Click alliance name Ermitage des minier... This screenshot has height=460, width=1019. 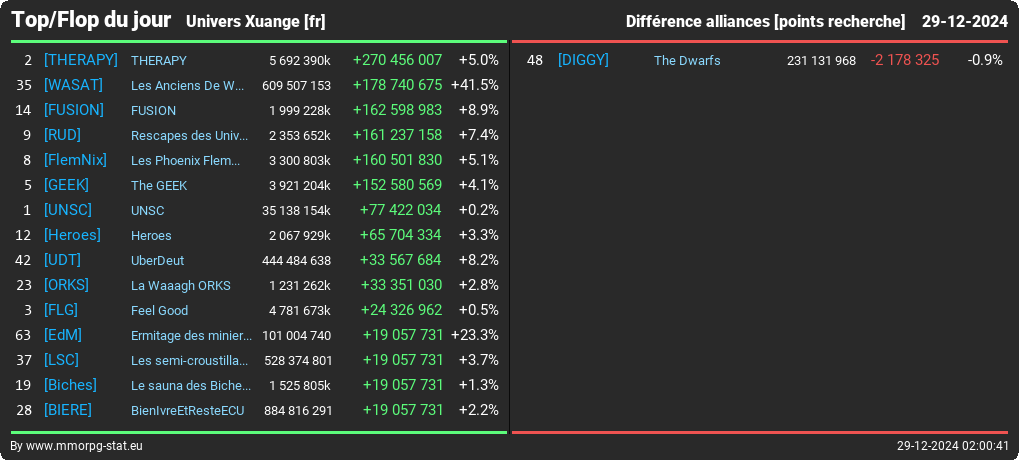pos(192,336)
